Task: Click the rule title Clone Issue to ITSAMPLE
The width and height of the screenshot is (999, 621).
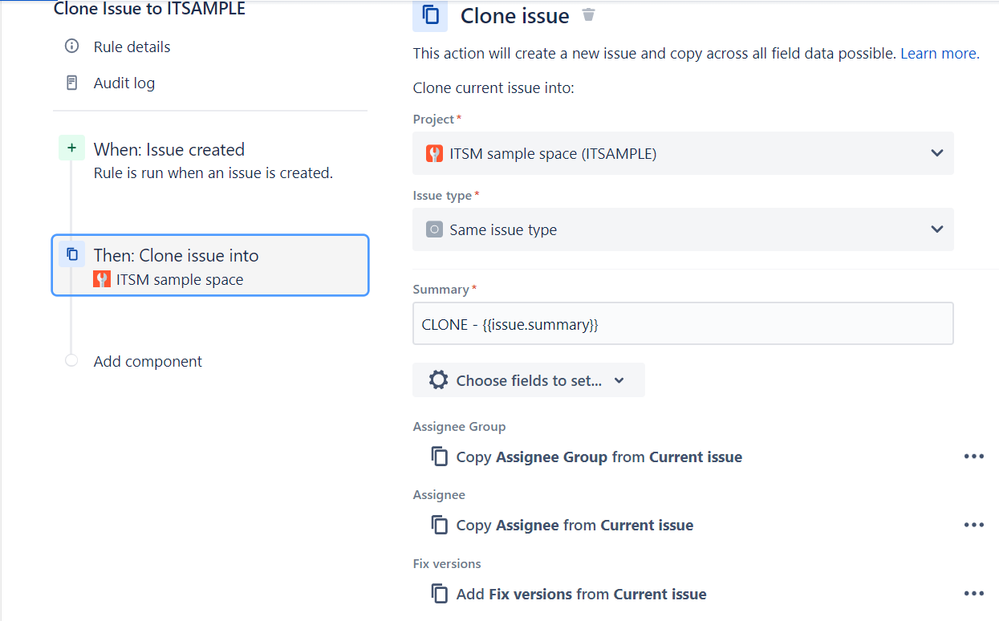Action: click(149, 8)
